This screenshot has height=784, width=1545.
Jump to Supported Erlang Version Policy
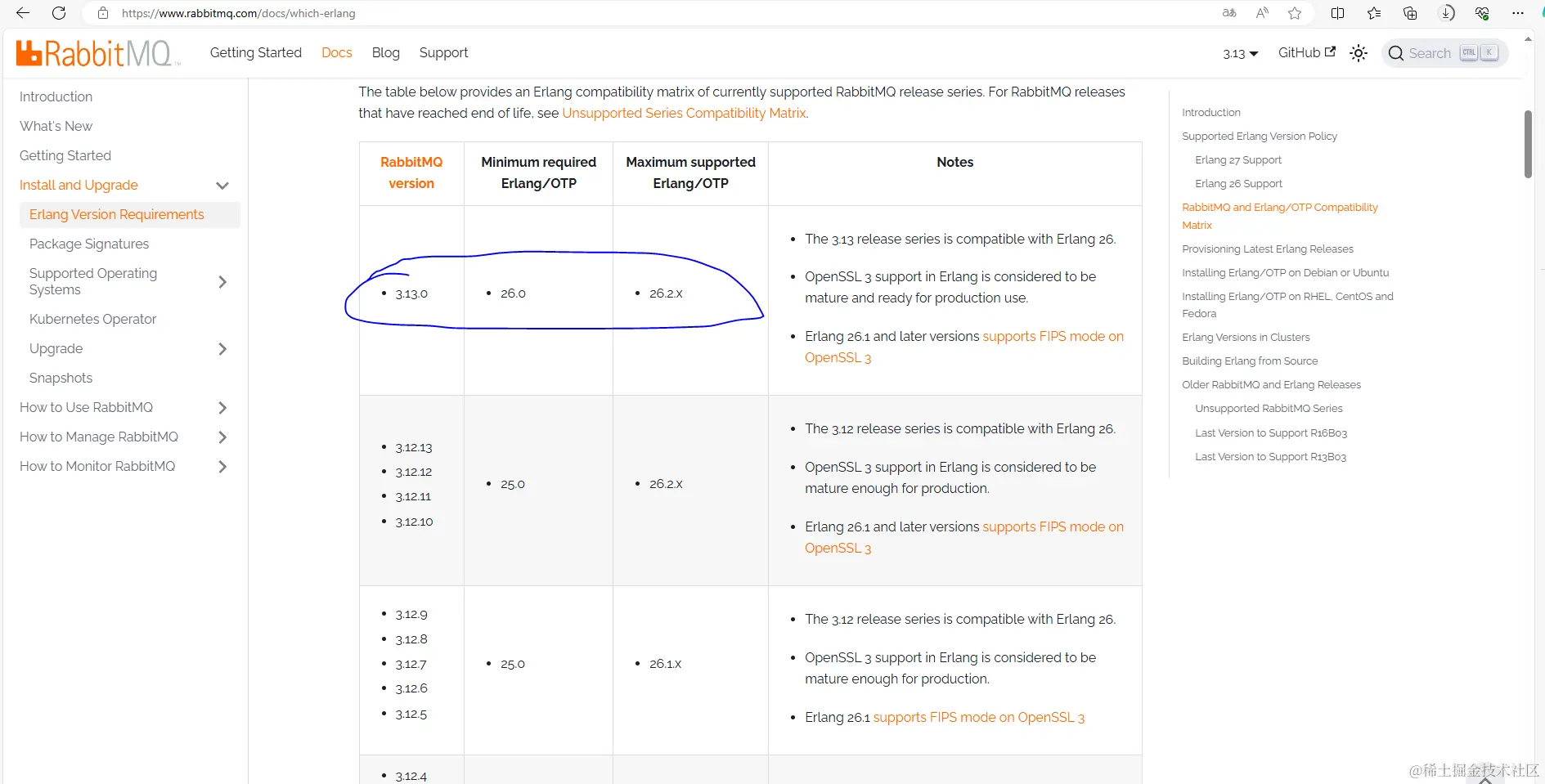[x=1260, y=136]
